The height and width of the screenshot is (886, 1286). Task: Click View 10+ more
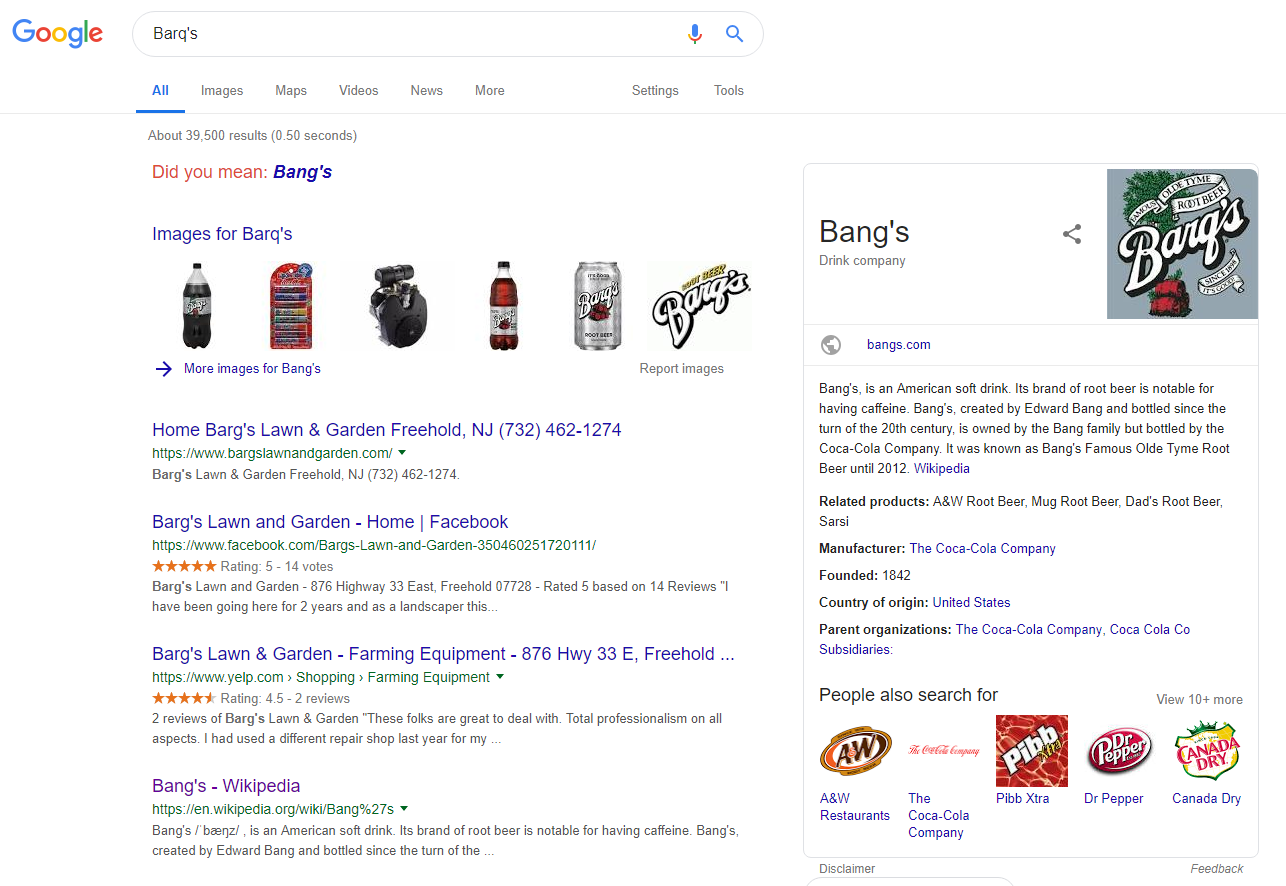pyautogui.click(x=1200, y=700)
